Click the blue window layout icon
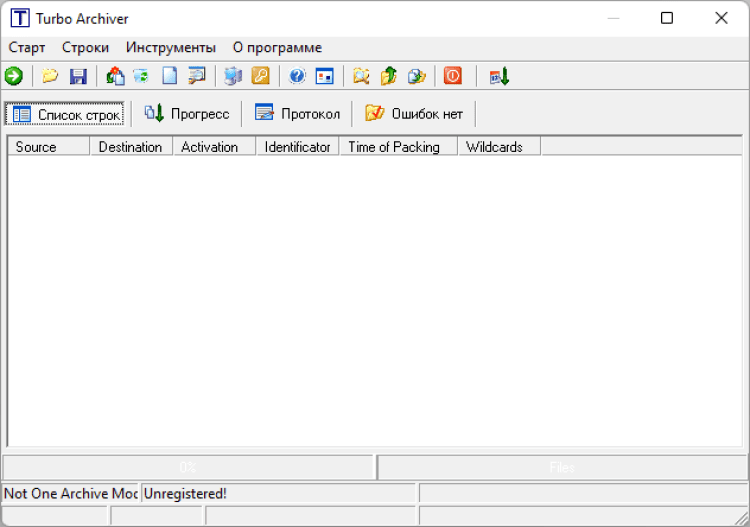The image size is (750, 527). pyautogui.click(x=324, y=76)
